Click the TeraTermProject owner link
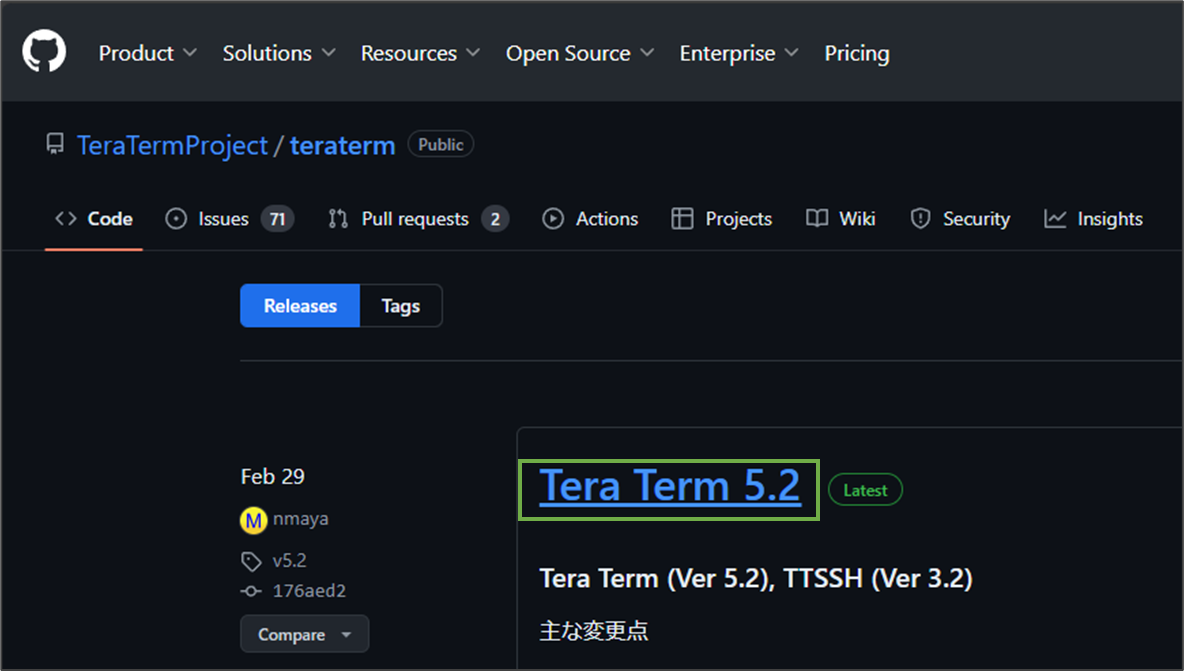1184x671 pixels. click(172, 145)
